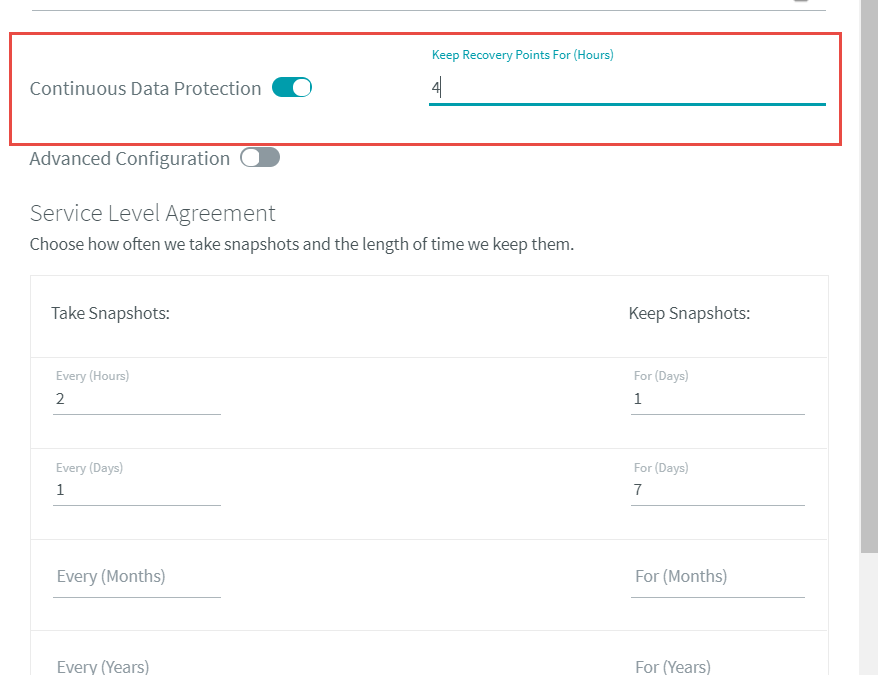Click the For (Years) retention field
Screen dimensions: 878x675
pyautogui.click(x=717, y=665)
